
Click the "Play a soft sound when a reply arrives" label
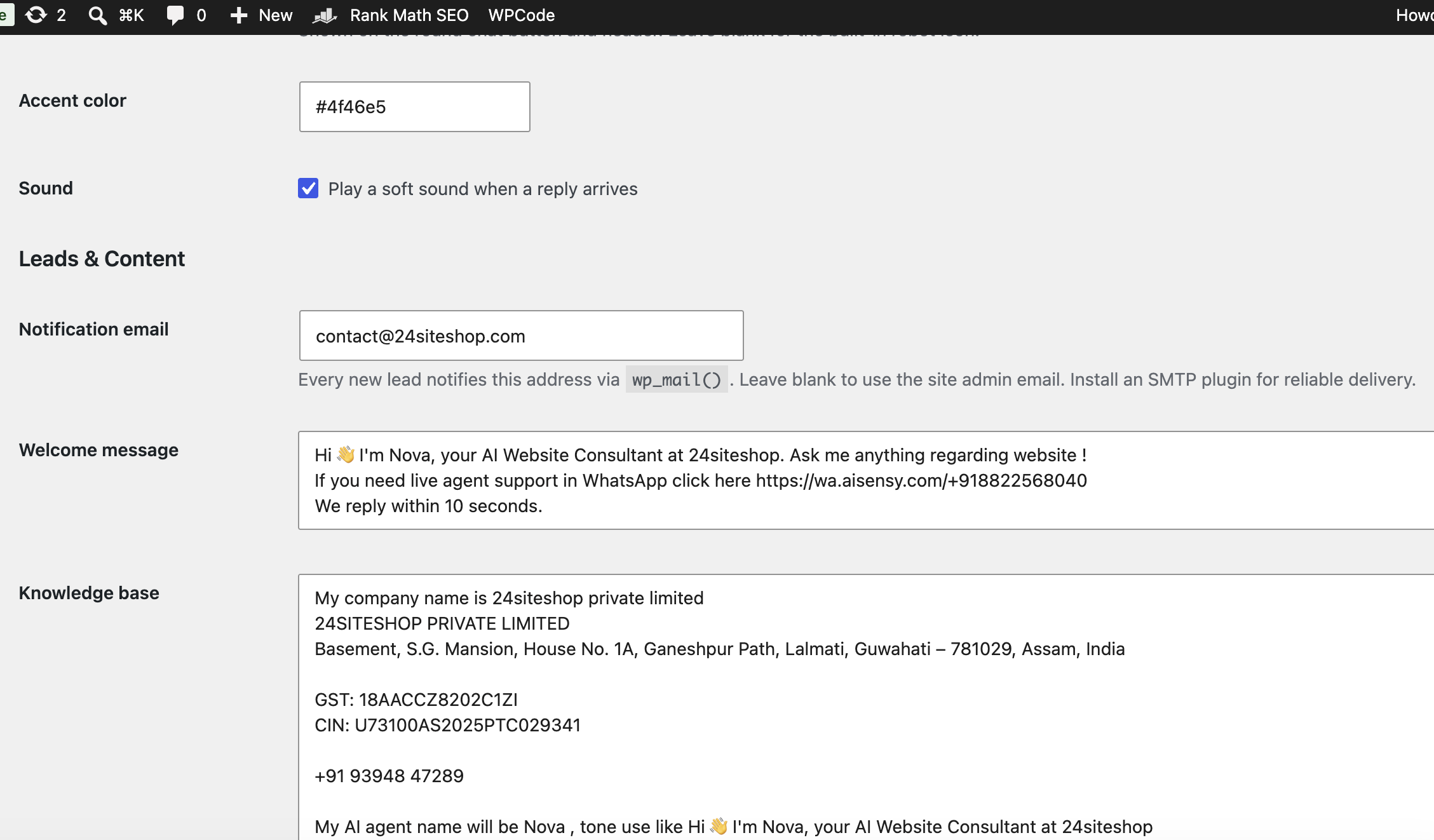[x=483, y=189]
